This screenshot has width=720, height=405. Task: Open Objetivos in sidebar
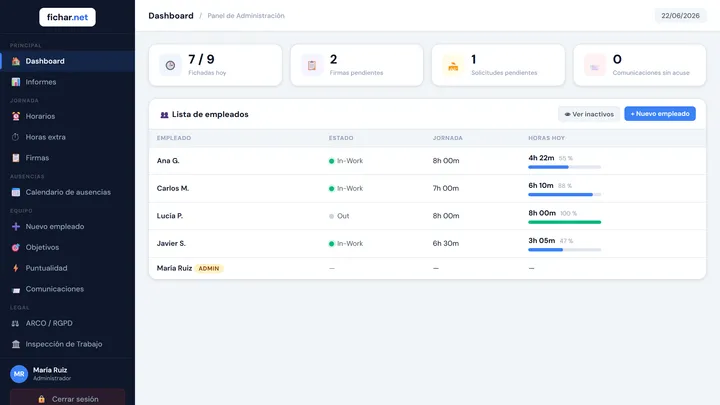68,247
